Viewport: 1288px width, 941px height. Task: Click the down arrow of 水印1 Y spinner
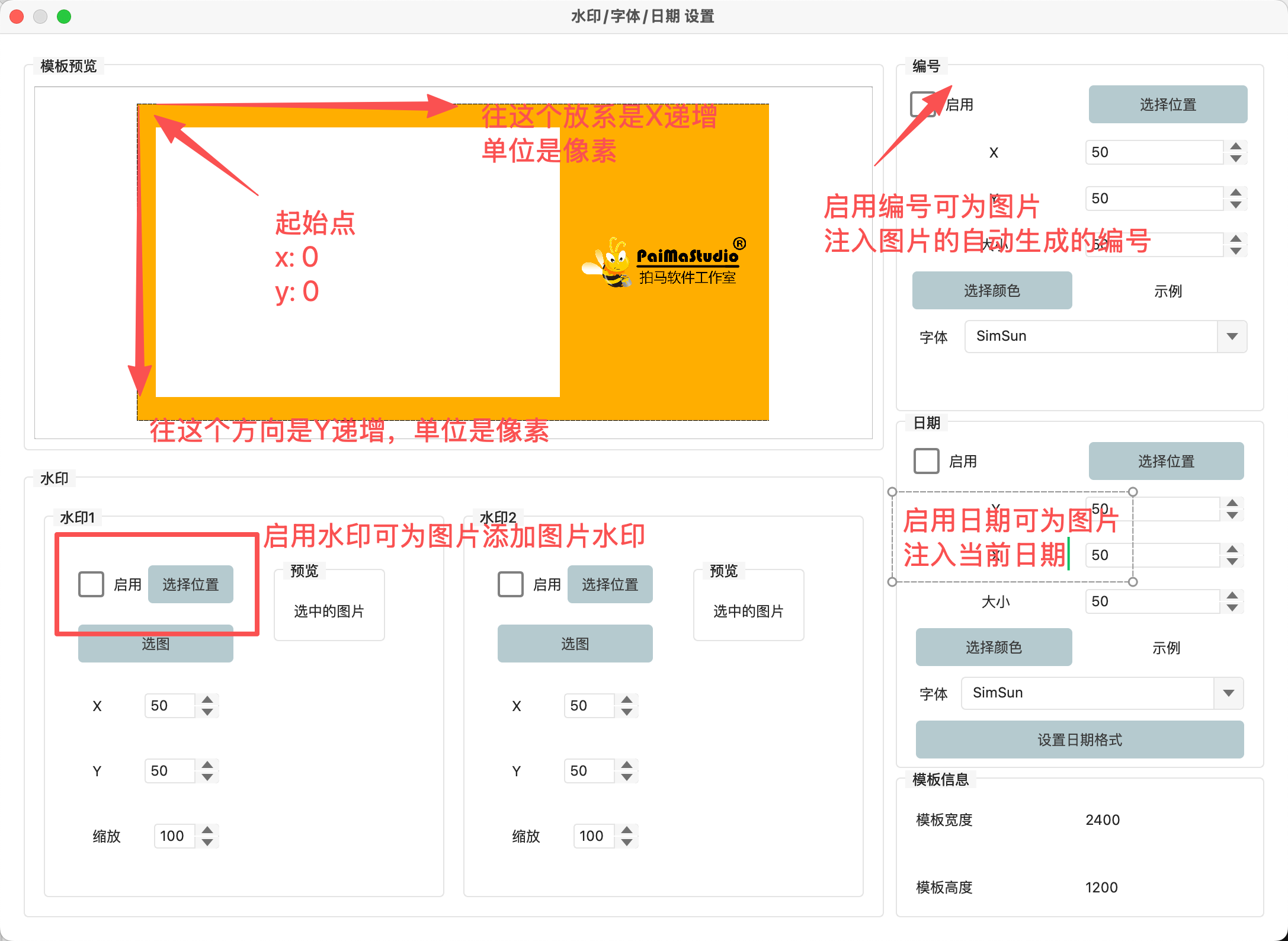(x=207, y=777)
